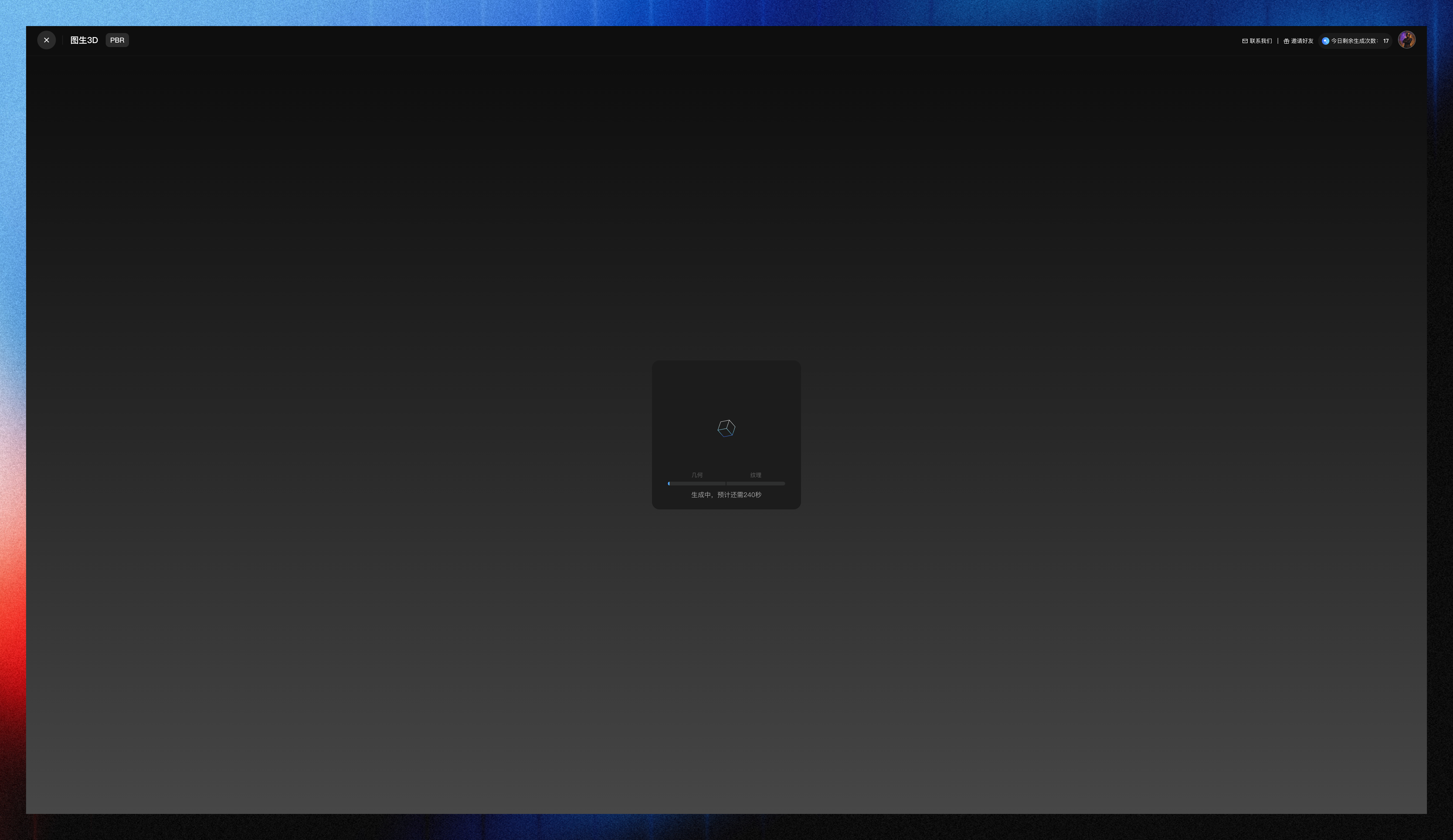Open 联系我们 contact link
1453x840 pixels.
click(1257, 41)
